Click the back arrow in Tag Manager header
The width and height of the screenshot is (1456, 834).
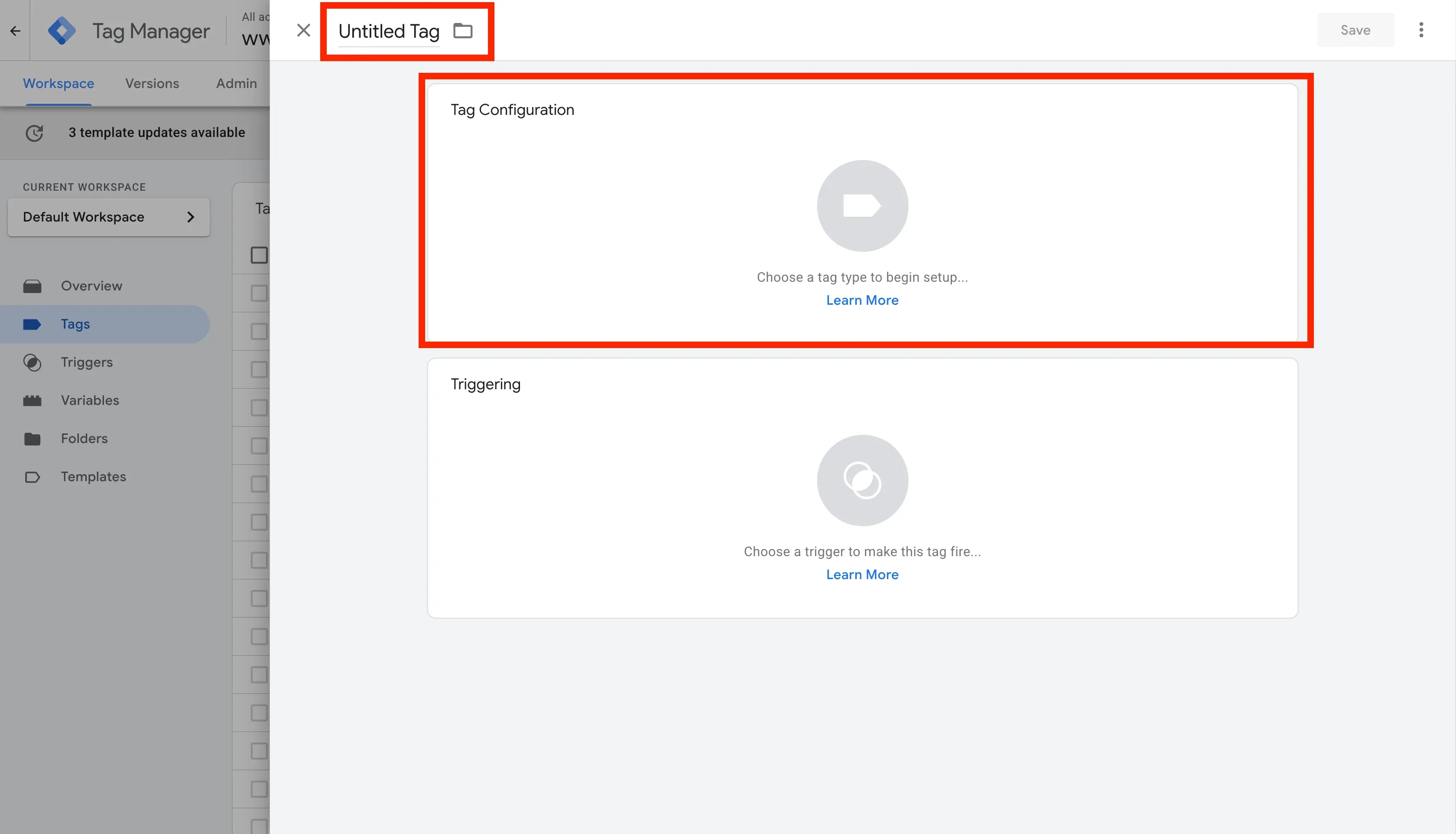(16, 30)
